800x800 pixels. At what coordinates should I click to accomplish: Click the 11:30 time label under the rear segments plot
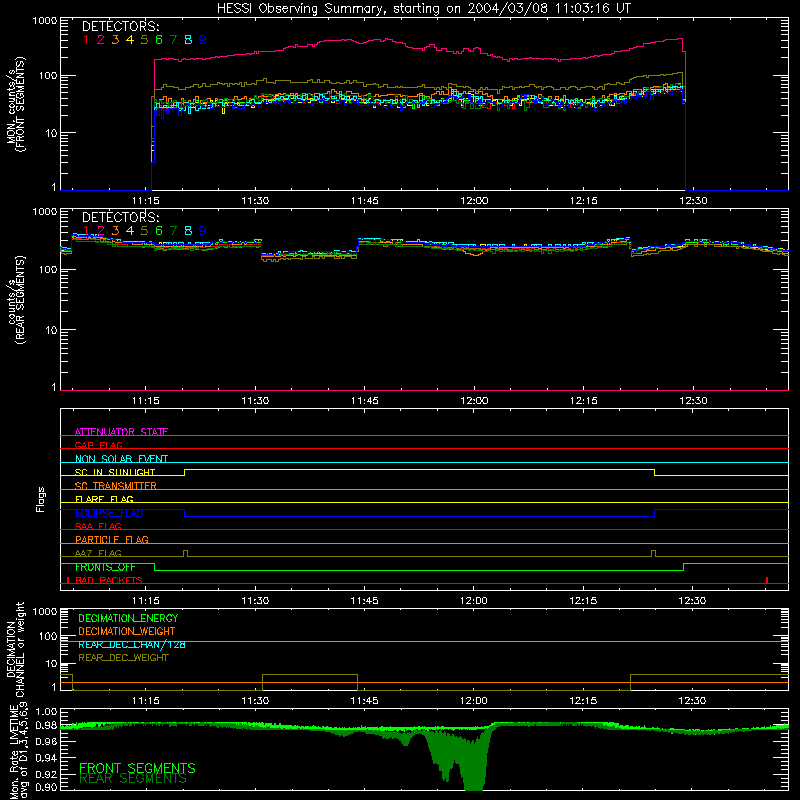click(255, 401)
